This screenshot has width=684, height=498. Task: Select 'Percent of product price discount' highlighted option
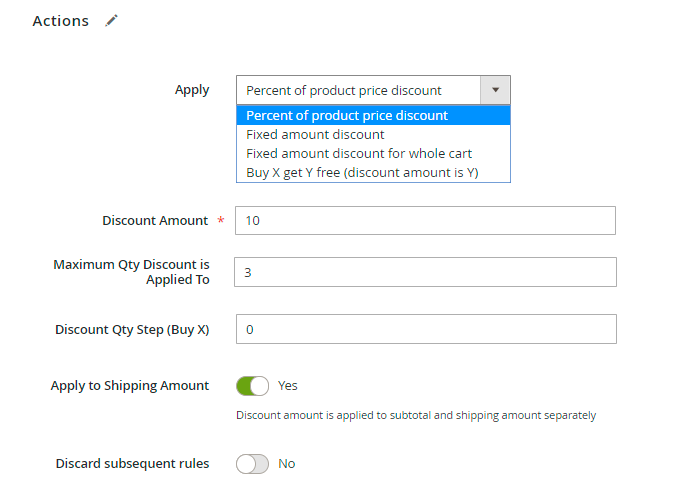(x=373, y=116)
